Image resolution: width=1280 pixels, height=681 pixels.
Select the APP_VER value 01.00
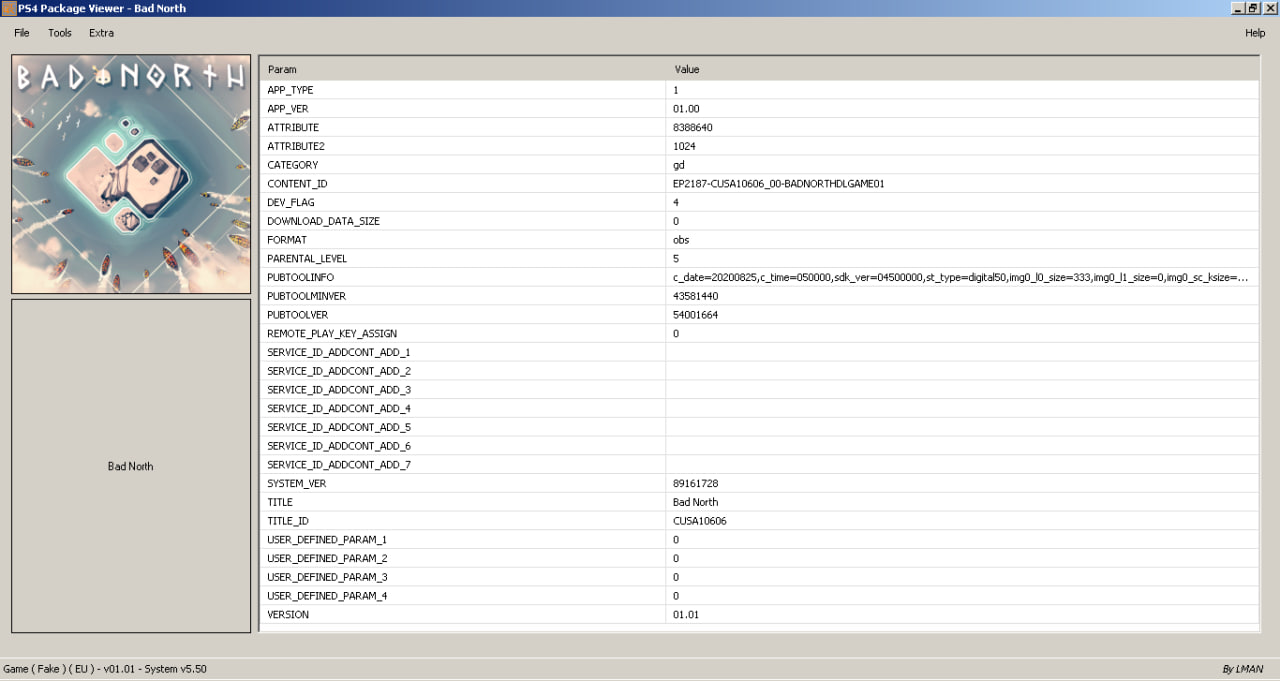[x=686, y=109]
